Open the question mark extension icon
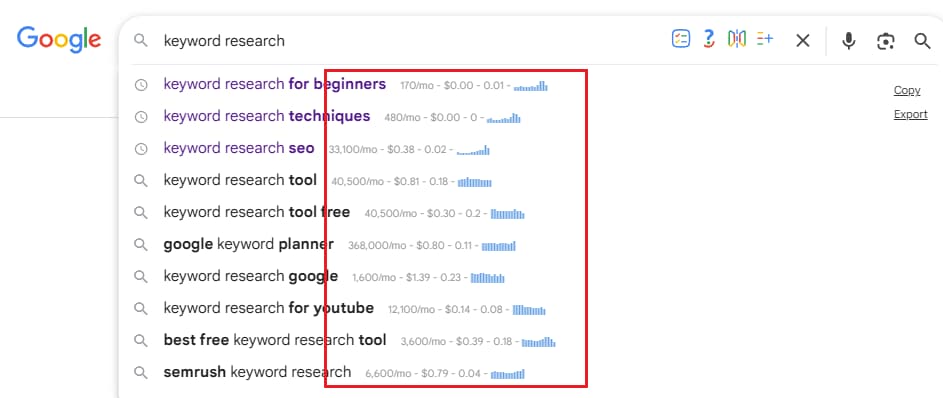 tap(709, 40)
